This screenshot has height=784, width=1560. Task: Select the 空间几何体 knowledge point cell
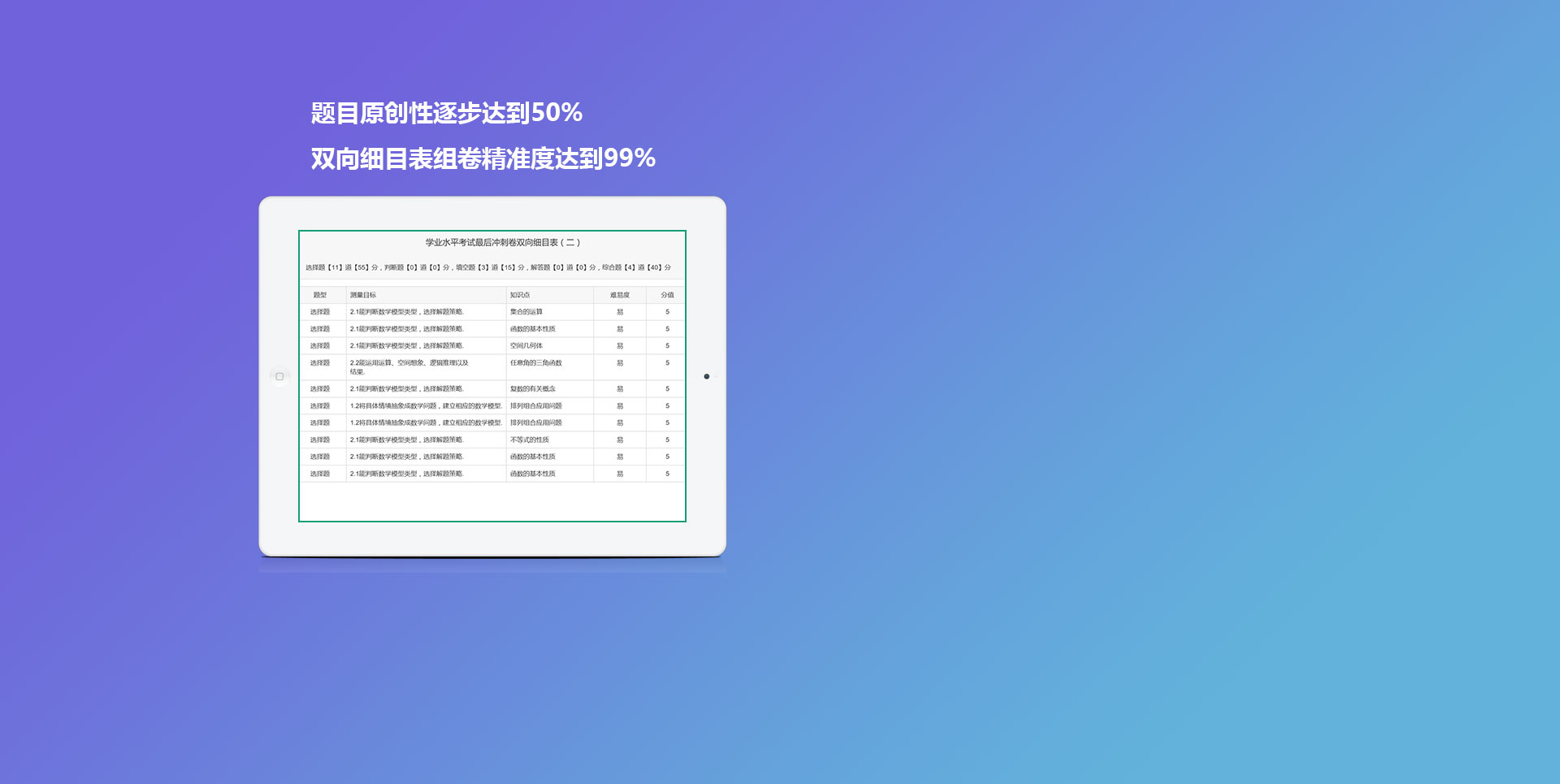(x=526, y=346)
